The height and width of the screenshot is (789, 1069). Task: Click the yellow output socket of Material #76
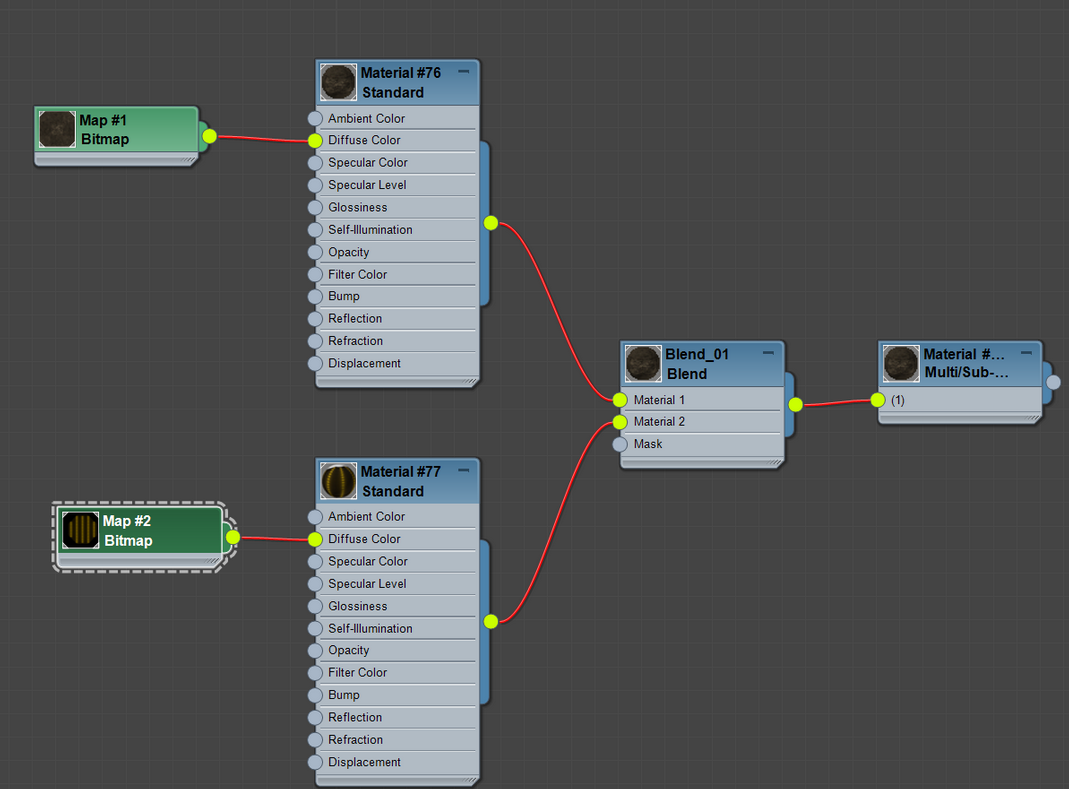pyautogui.click(x=491, y=223)
